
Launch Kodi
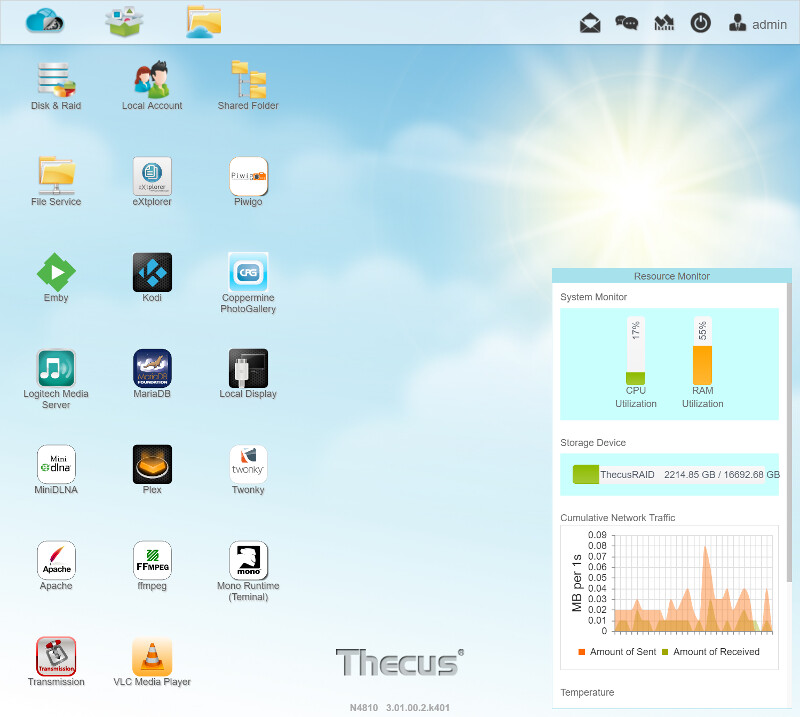152,271
